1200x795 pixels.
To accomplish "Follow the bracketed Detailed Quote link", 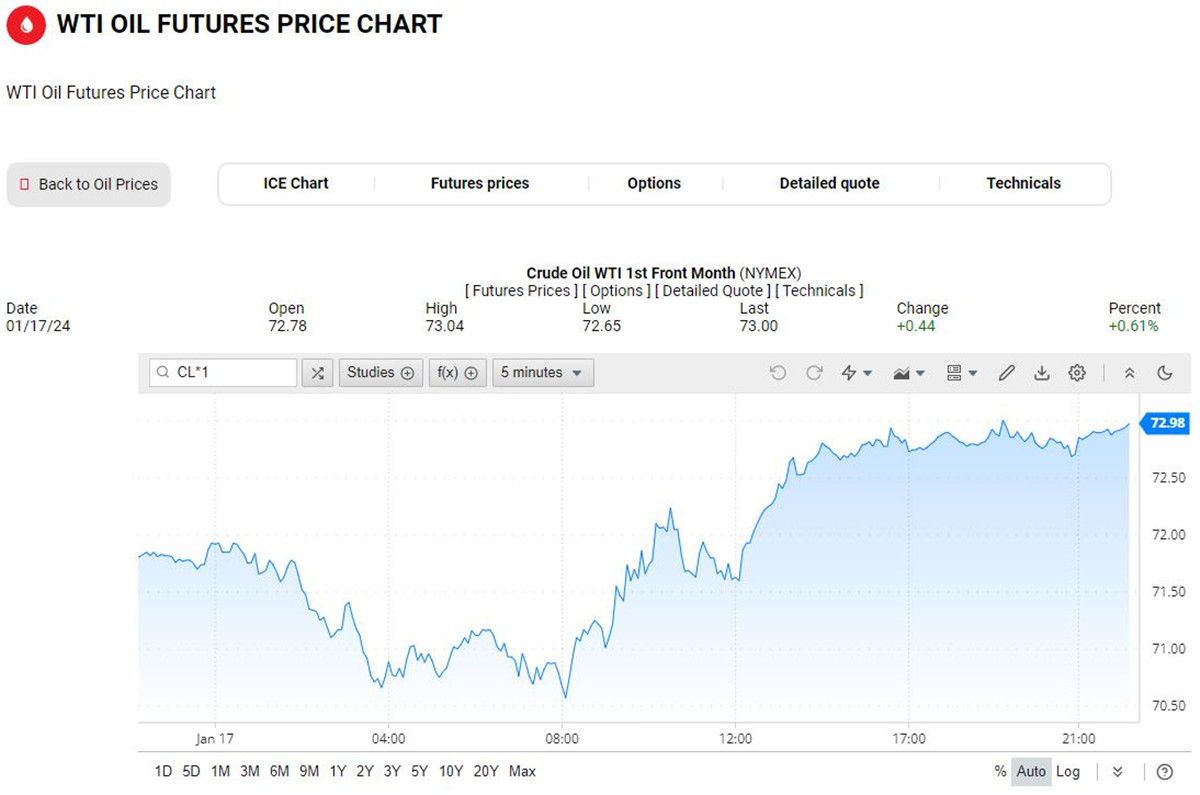I will [x=710, y=291].
